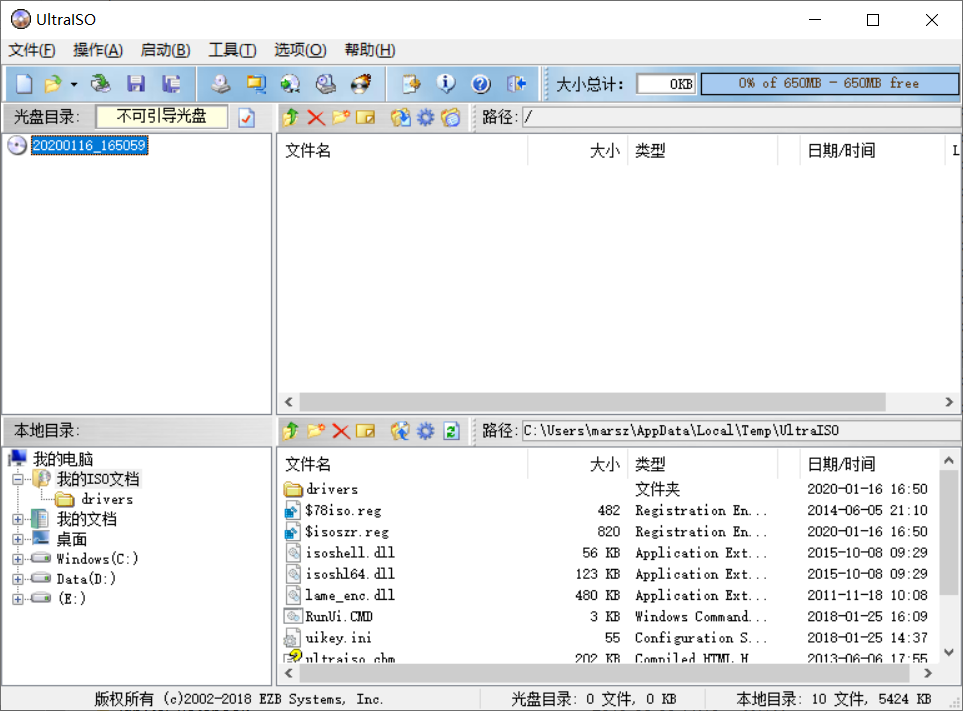Open the 启动(B) menu
Image resolution: width=963 pixels, height=711 pixels.
coord(165,50)
